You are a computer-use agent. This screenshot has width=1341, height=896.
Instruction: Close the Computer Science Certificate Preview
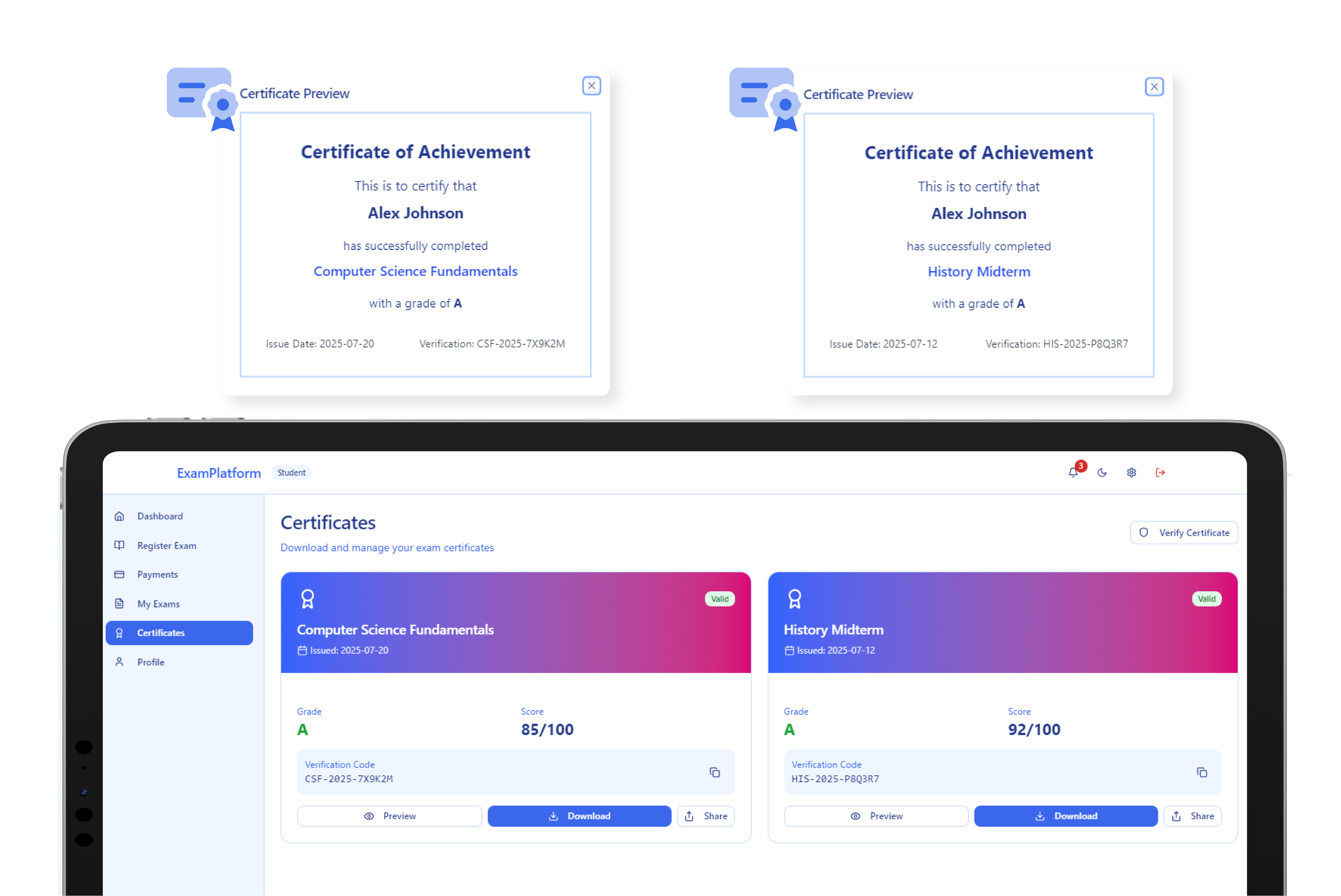592,86
